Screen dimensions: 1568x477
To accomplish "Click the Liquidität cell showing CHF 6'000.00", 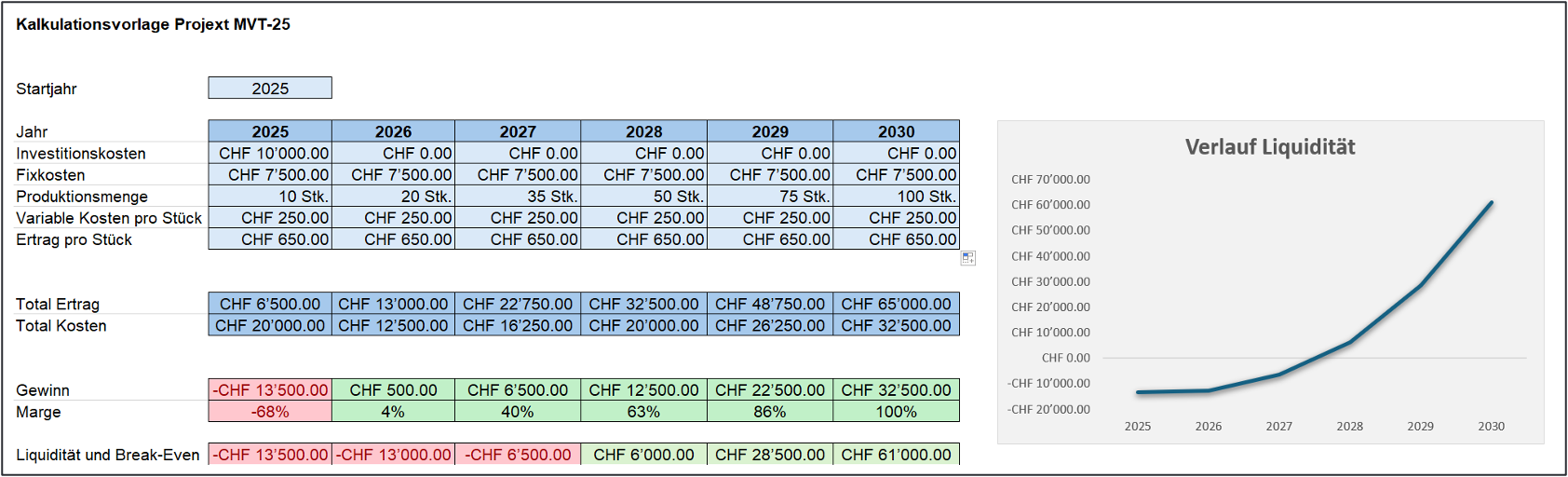I will click(643, 455).
